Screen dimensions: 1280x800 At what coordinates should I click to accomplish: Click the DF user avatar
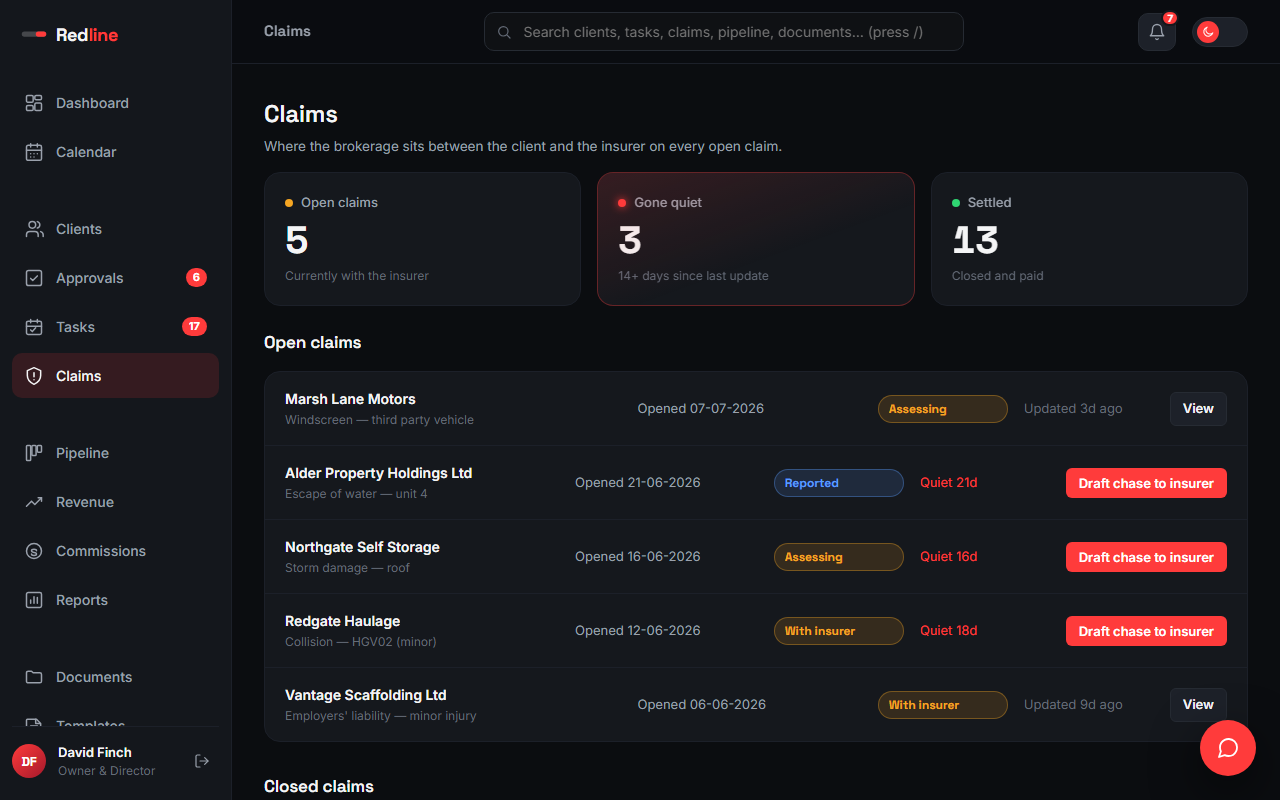click(29, 761)
